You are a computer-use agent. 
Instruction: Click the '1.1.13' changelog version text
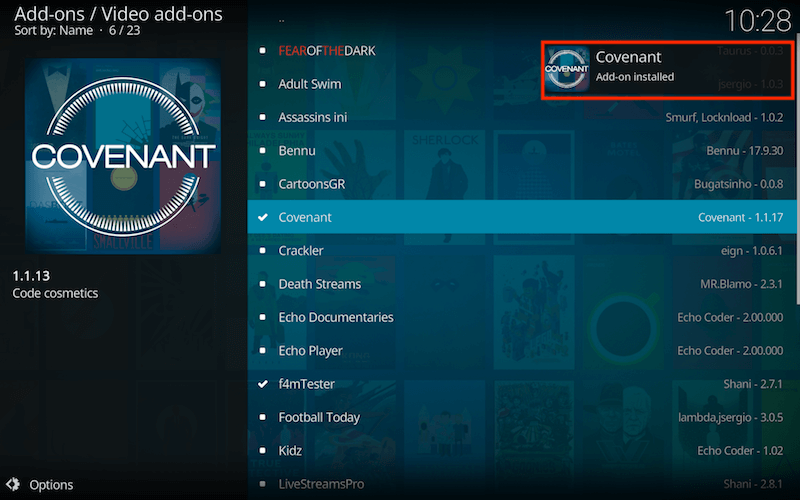31,276
